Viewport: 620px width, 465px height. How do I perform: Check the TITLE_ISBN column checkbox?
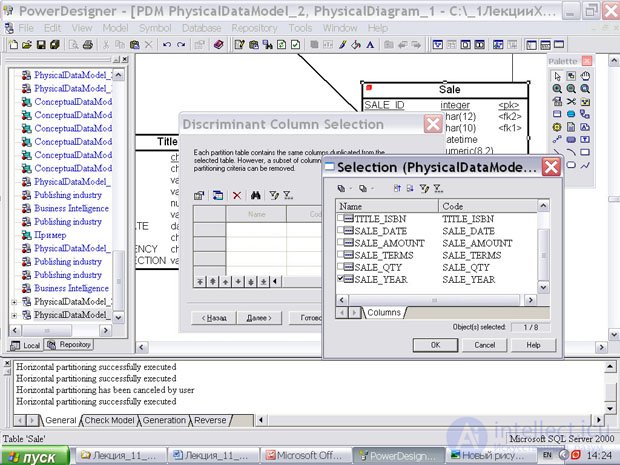pyautogui.click(x=340, y=218)
